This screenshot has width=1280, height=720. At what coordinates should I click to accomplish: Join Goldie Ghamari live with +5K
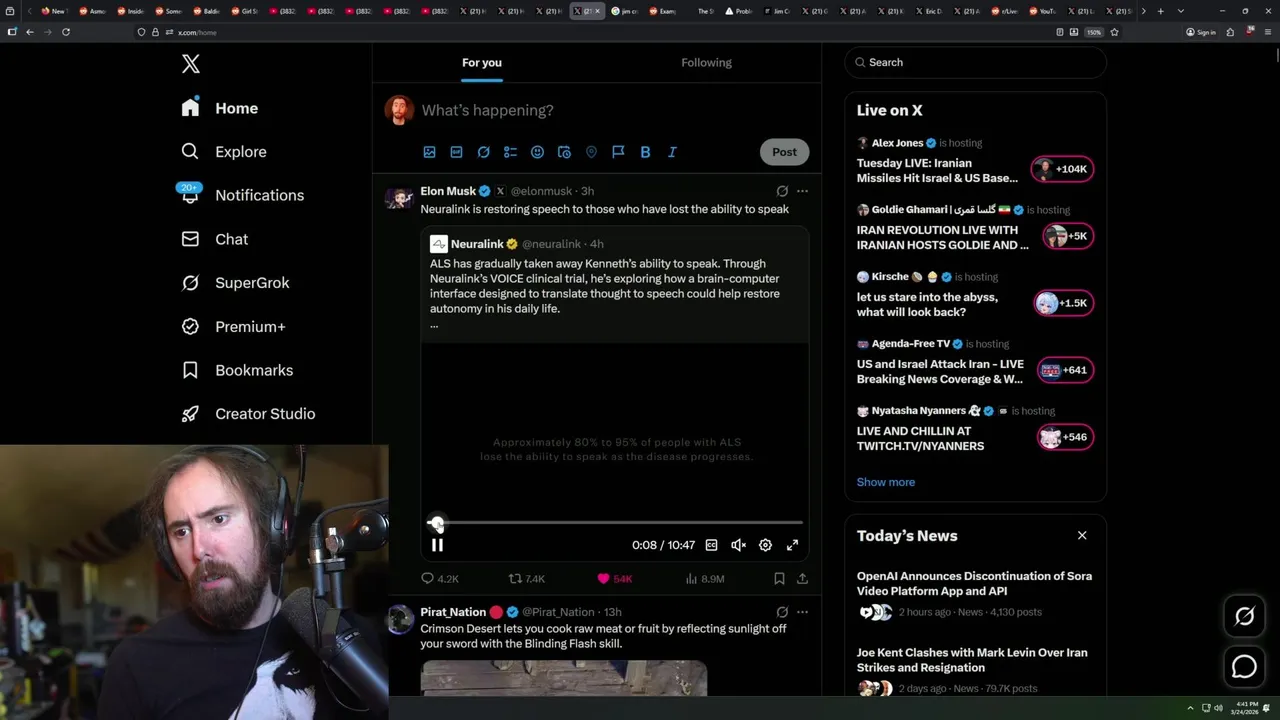point(1067,236)
